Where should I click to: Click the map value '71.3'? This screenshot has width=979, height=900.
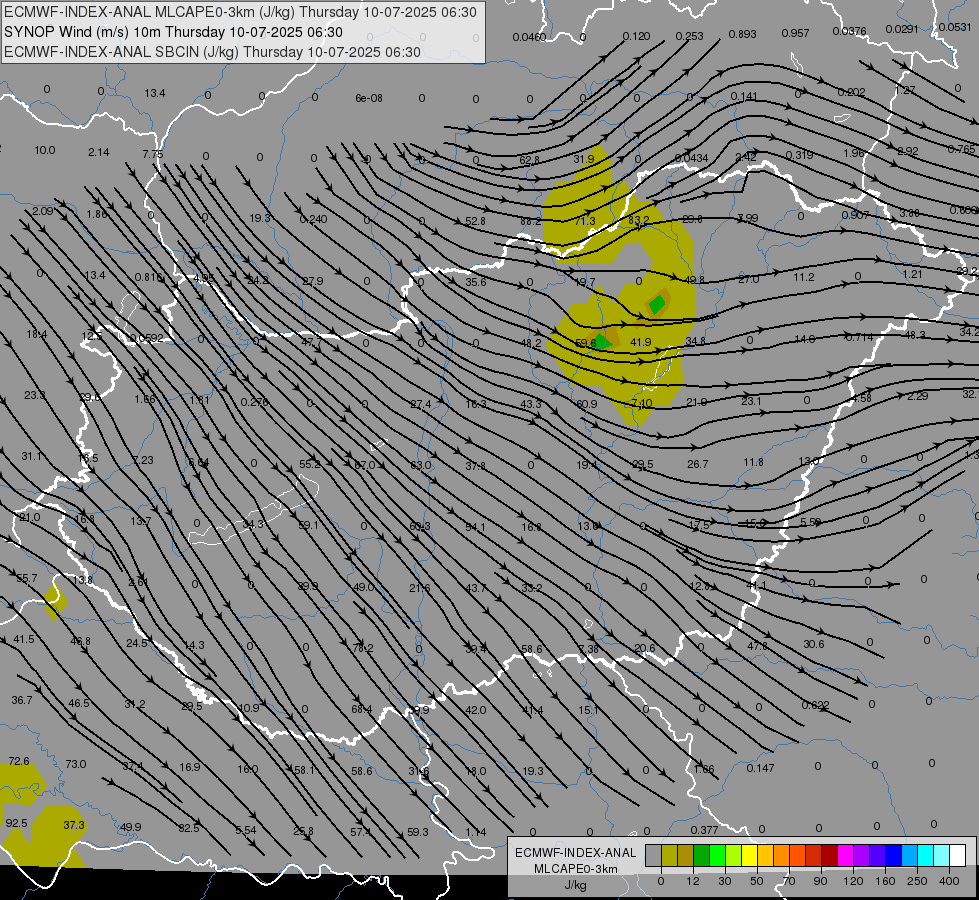[585, 221]
